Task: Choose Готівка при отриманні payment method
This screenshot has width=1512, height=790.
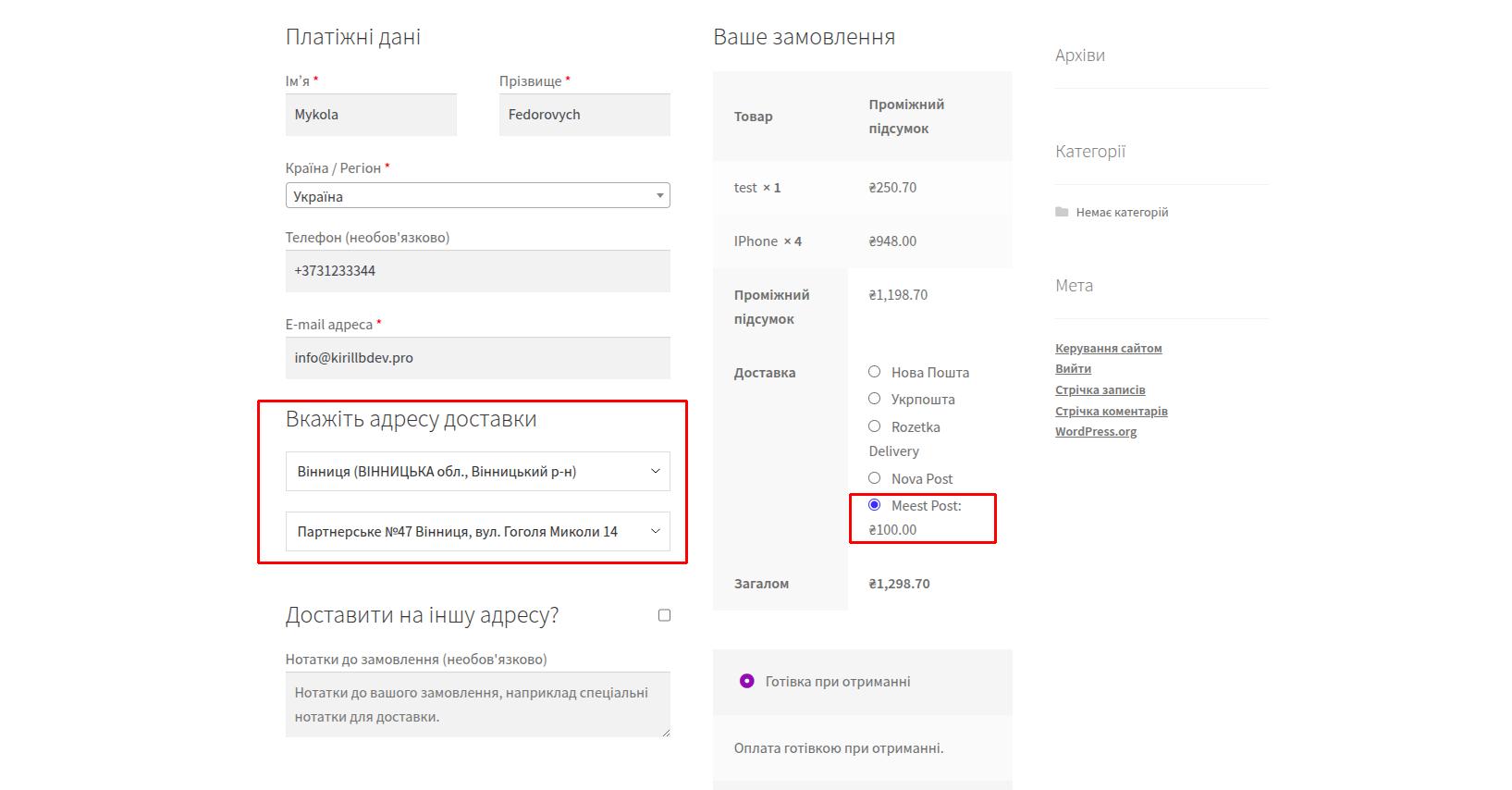Action: 746,681
